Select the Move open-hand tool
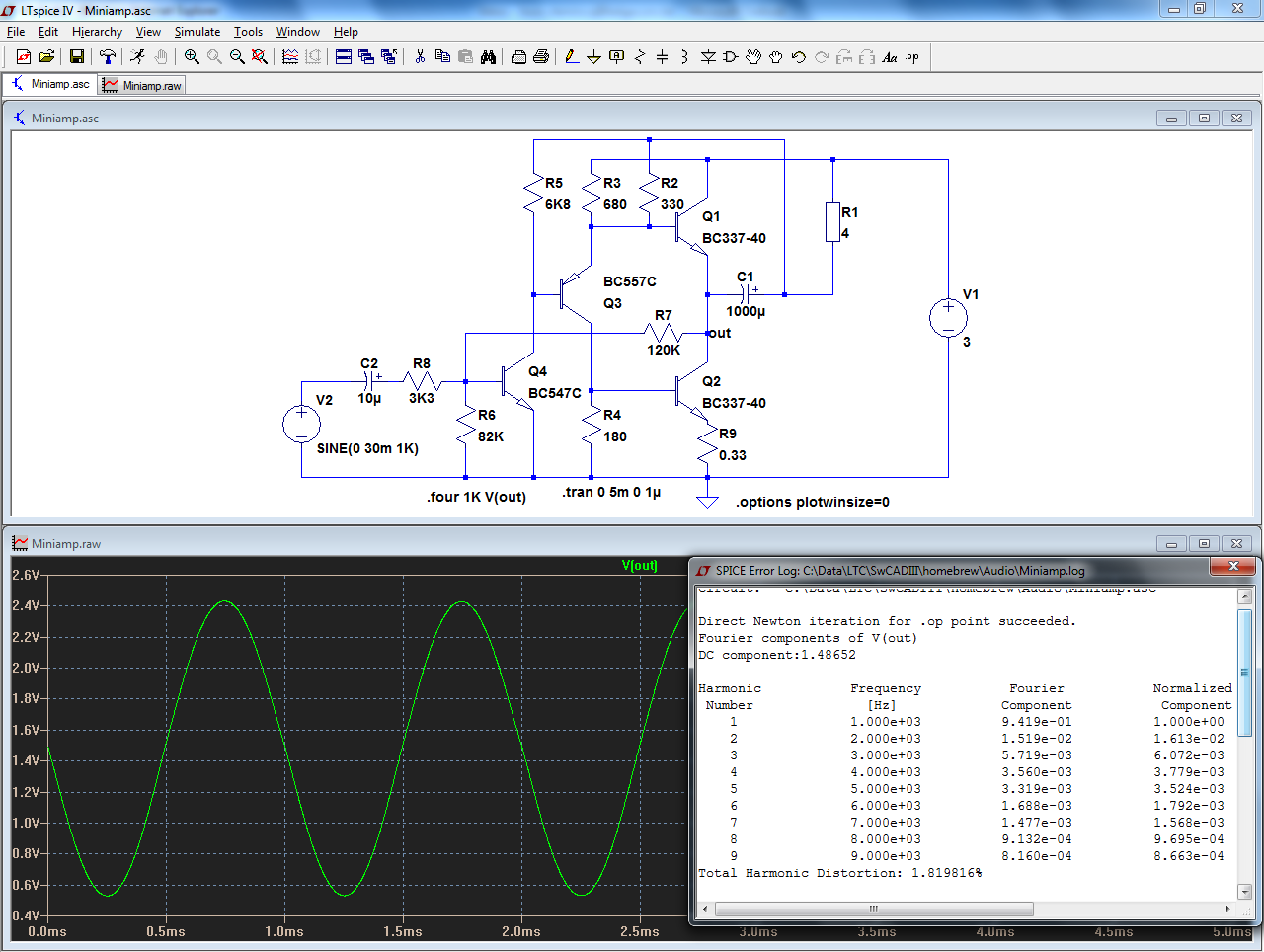The height and width of the screenshot is (952, 1264). (753, 57)
